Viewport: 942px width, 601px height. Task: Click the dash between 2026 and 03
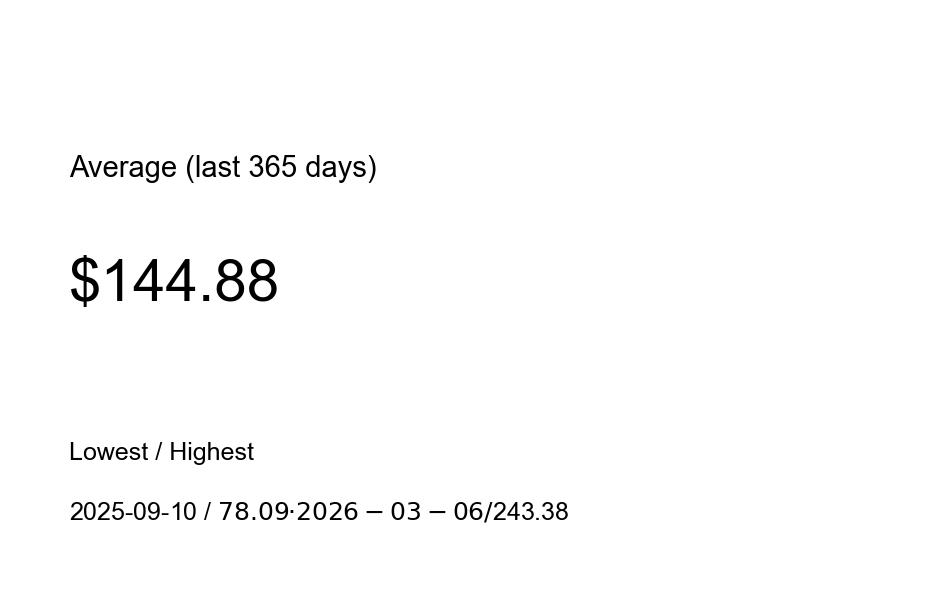[374, 512]
